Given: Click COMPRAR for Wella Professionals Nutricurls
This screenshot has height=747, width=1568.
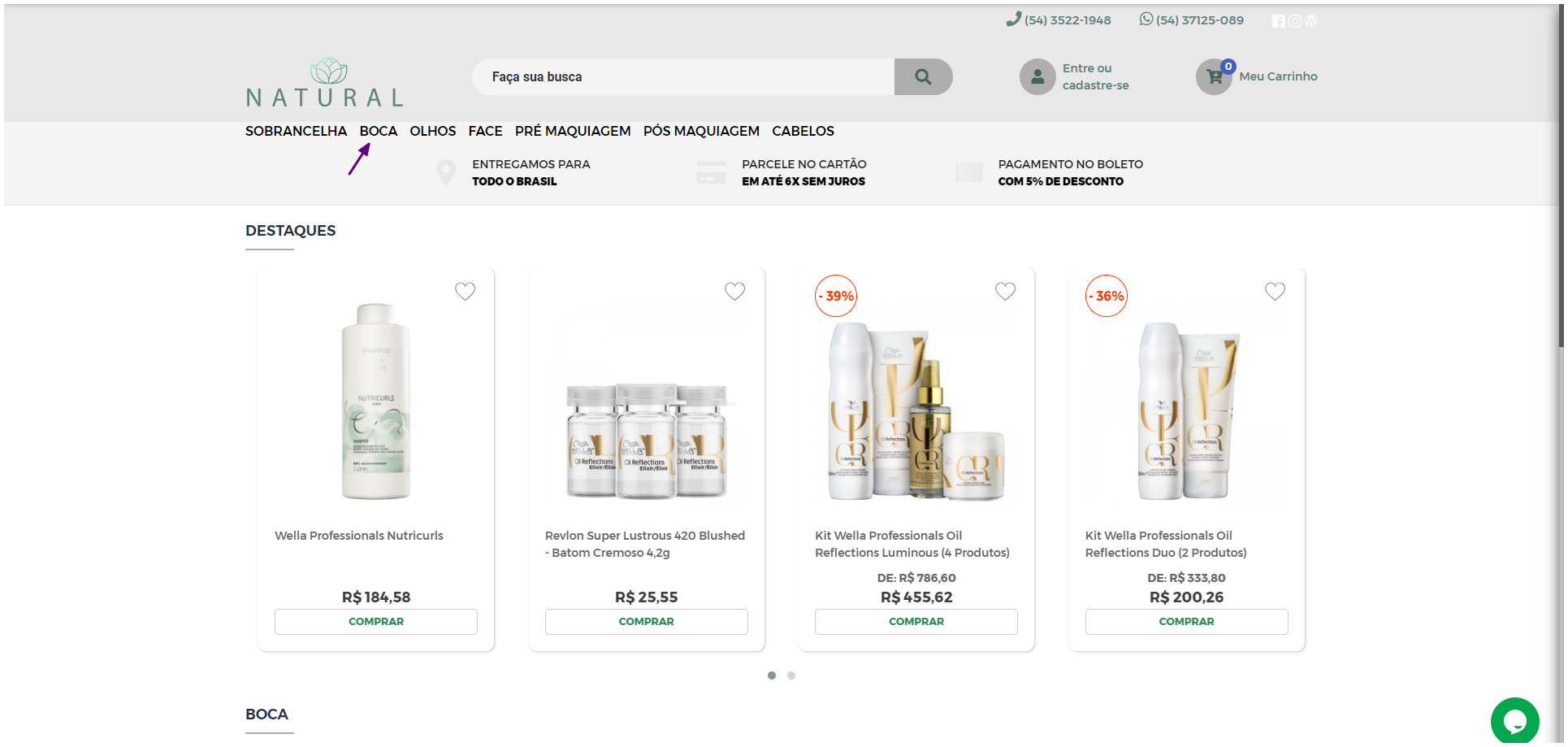Looking at the screenshot, I should pos(376,621).
